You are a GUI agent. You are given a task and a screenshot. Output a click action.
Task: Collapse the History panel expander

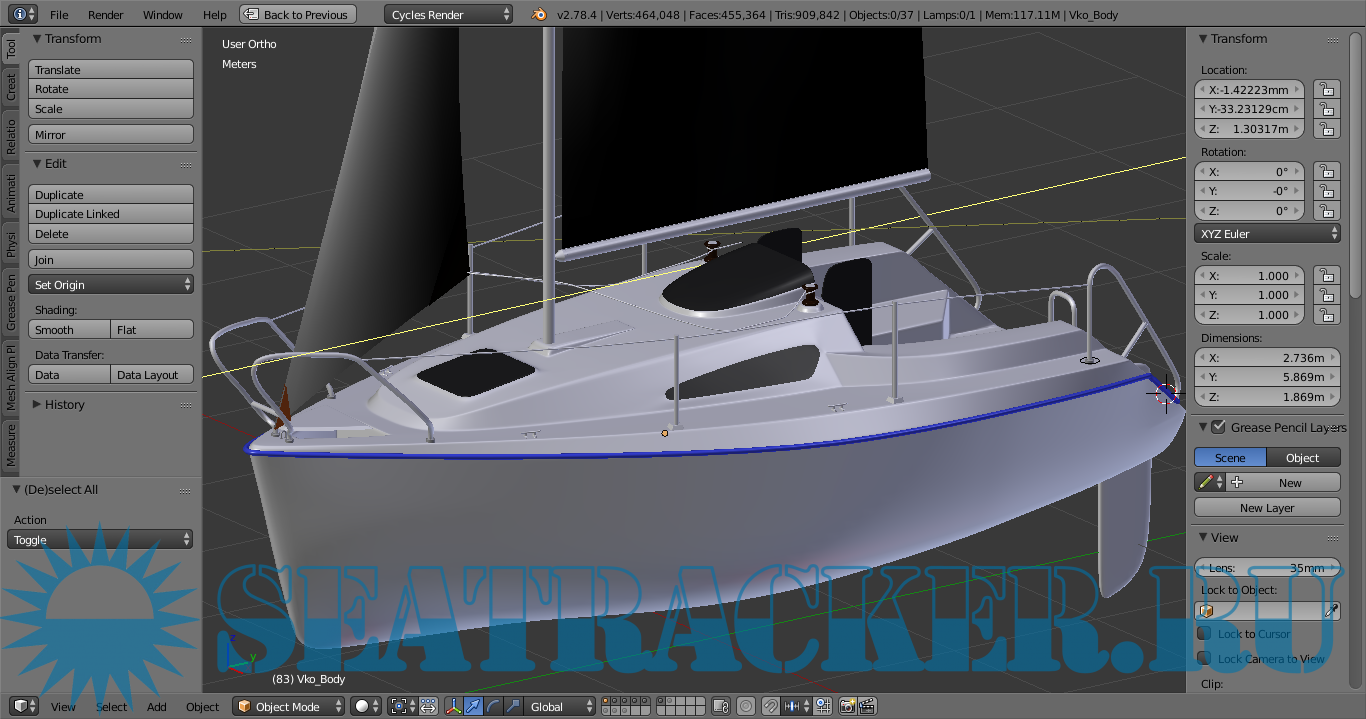(37, 405)
